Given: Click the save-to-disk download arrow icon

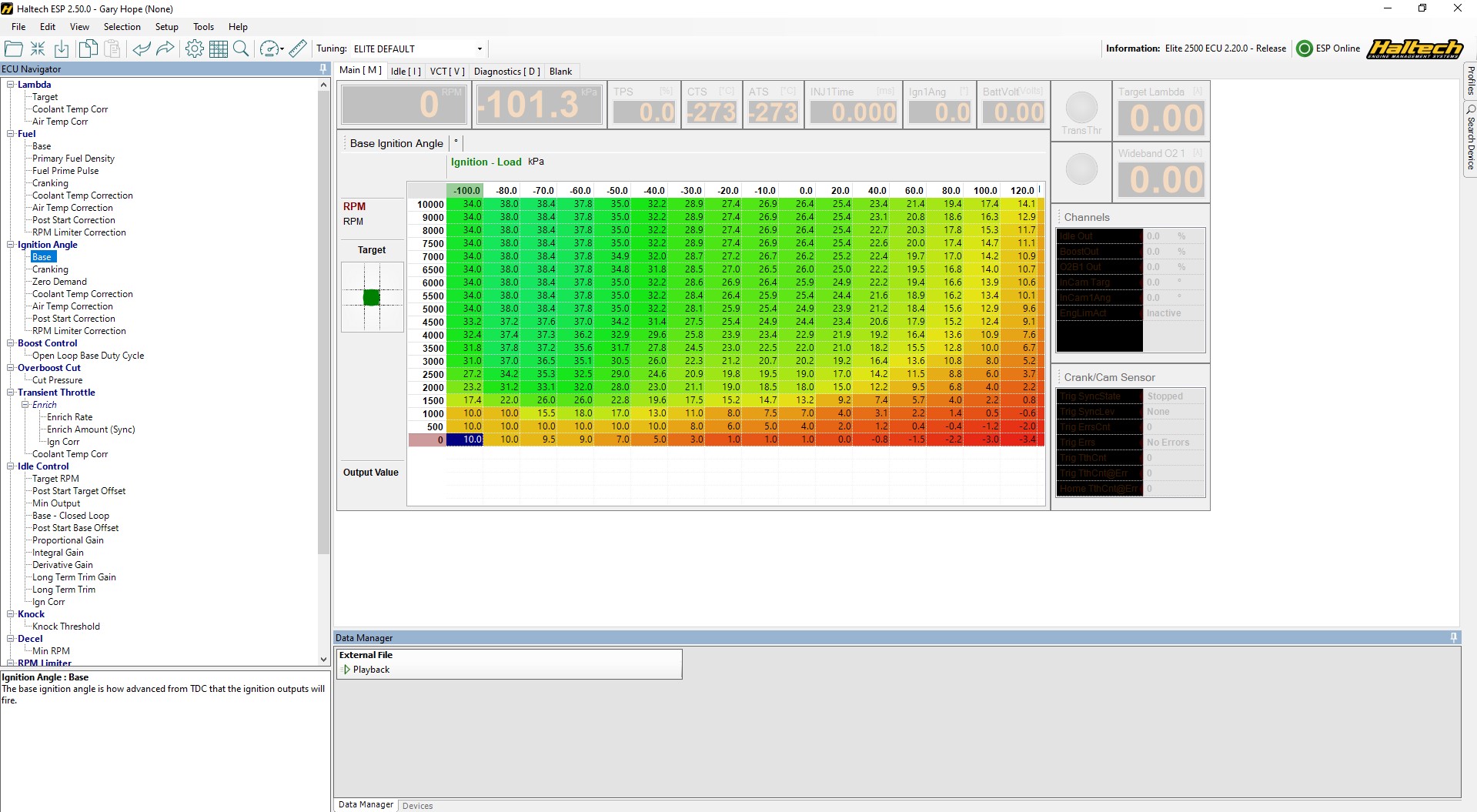Looking at the screenshot, I should 62,48.
